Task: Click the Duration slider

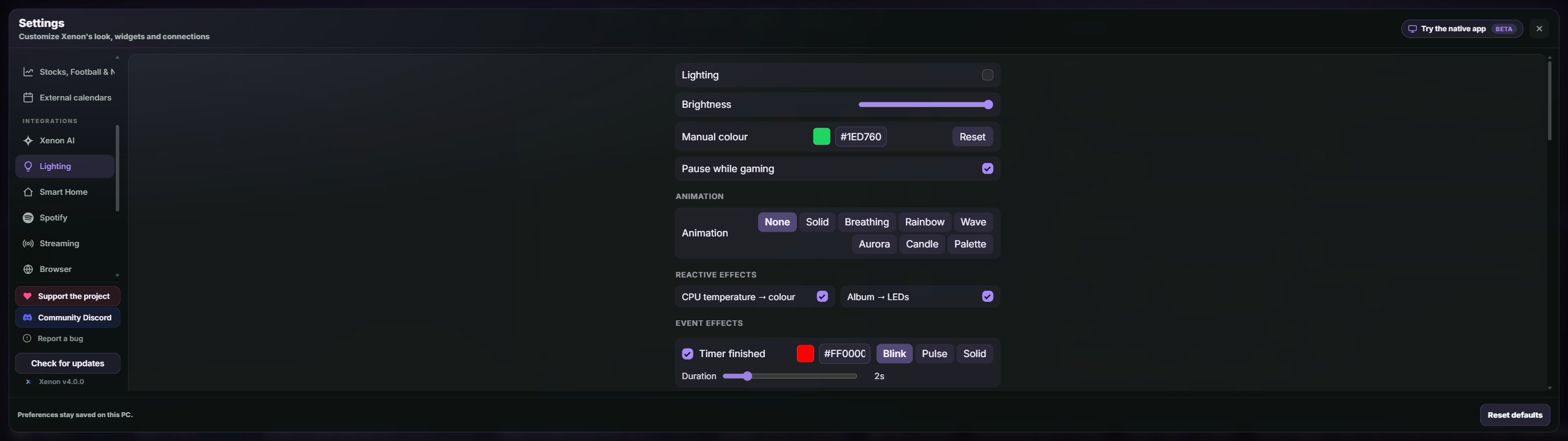Action: click(x=790, y=376)
